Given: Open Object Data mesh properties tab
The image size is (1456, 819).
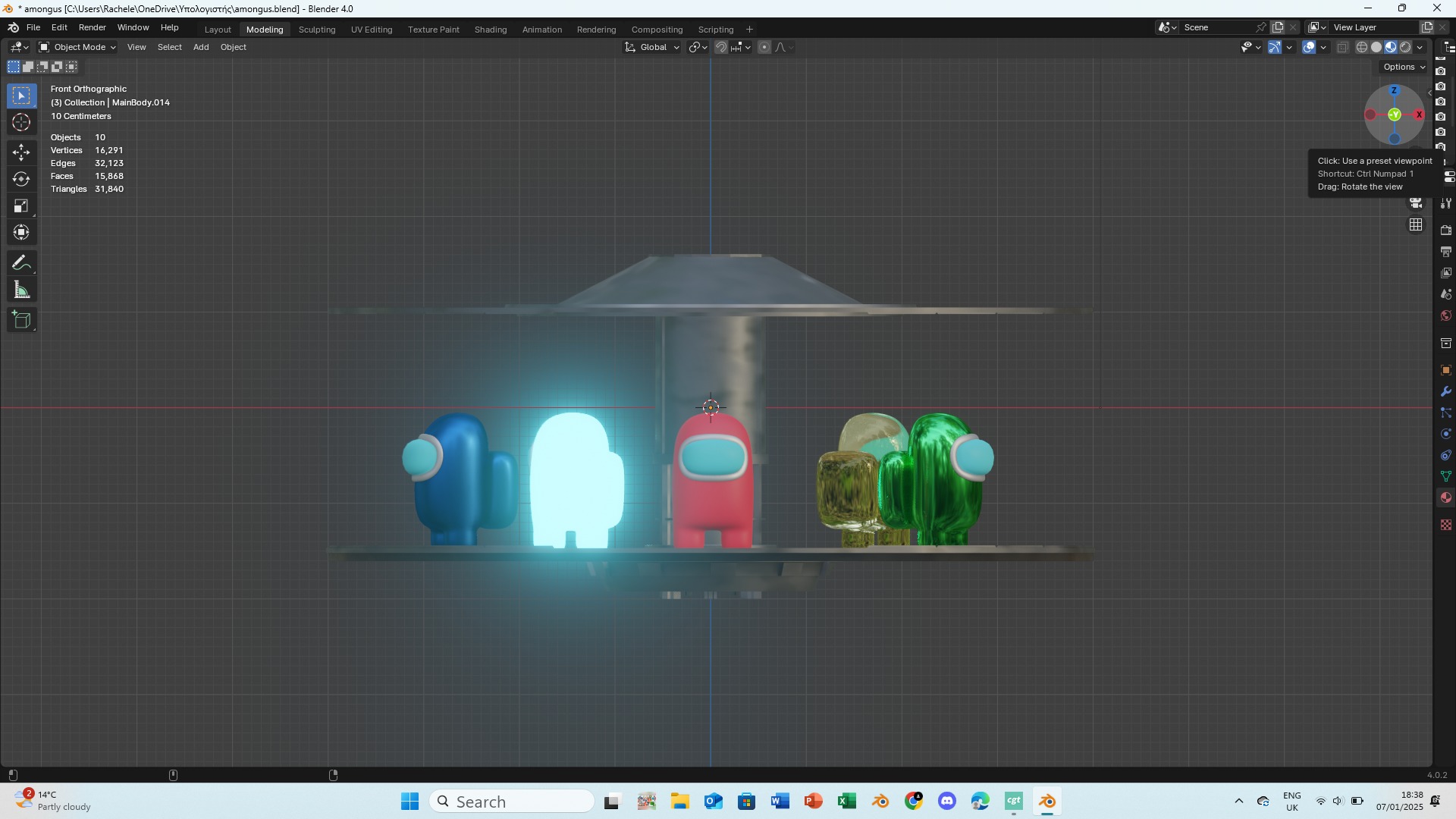Looking at the screenshot, I should click(x=1446, y=476).
